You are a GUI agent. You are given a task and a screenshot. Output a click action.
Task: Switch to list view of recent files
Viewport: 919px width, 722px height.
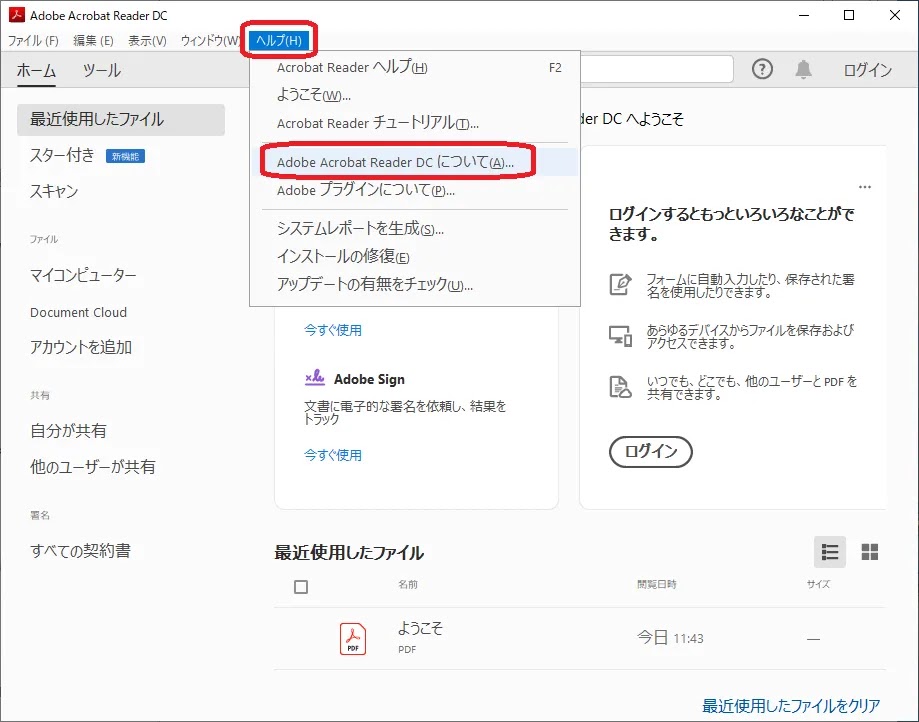(x=830, y=552)
